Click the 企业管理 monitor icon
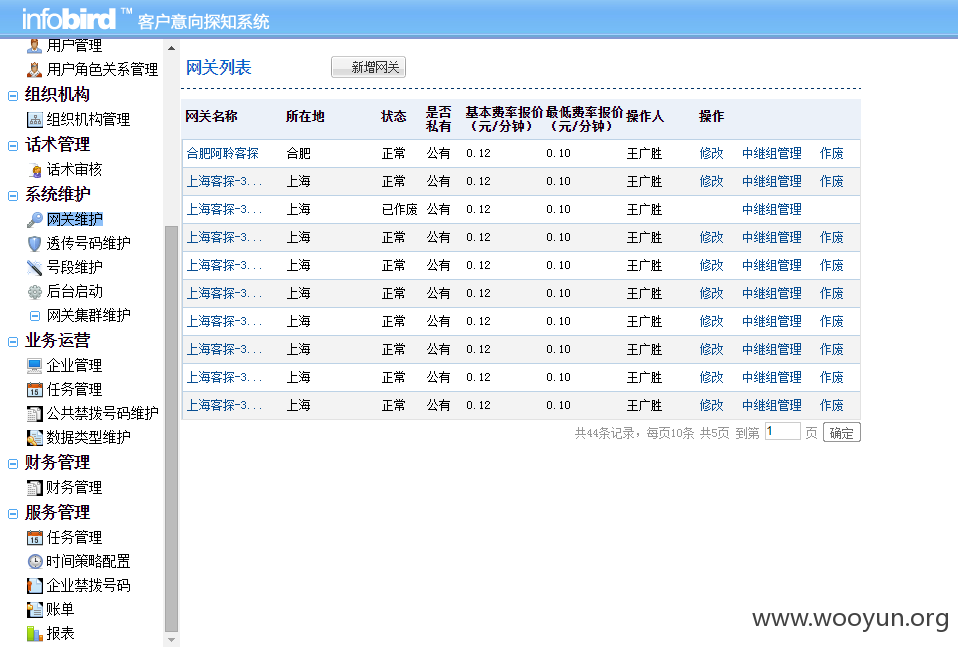This screenshot has height=647, width=958. point(35,366)
